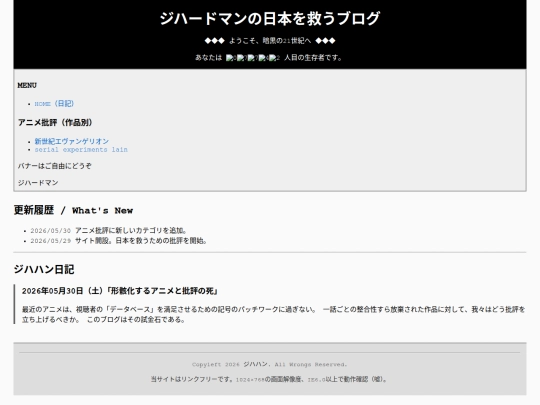Click the バナーはご自由にどうぞ text
Image resolution: width=540 pixels, height=405 pixels.
(55, 166)
